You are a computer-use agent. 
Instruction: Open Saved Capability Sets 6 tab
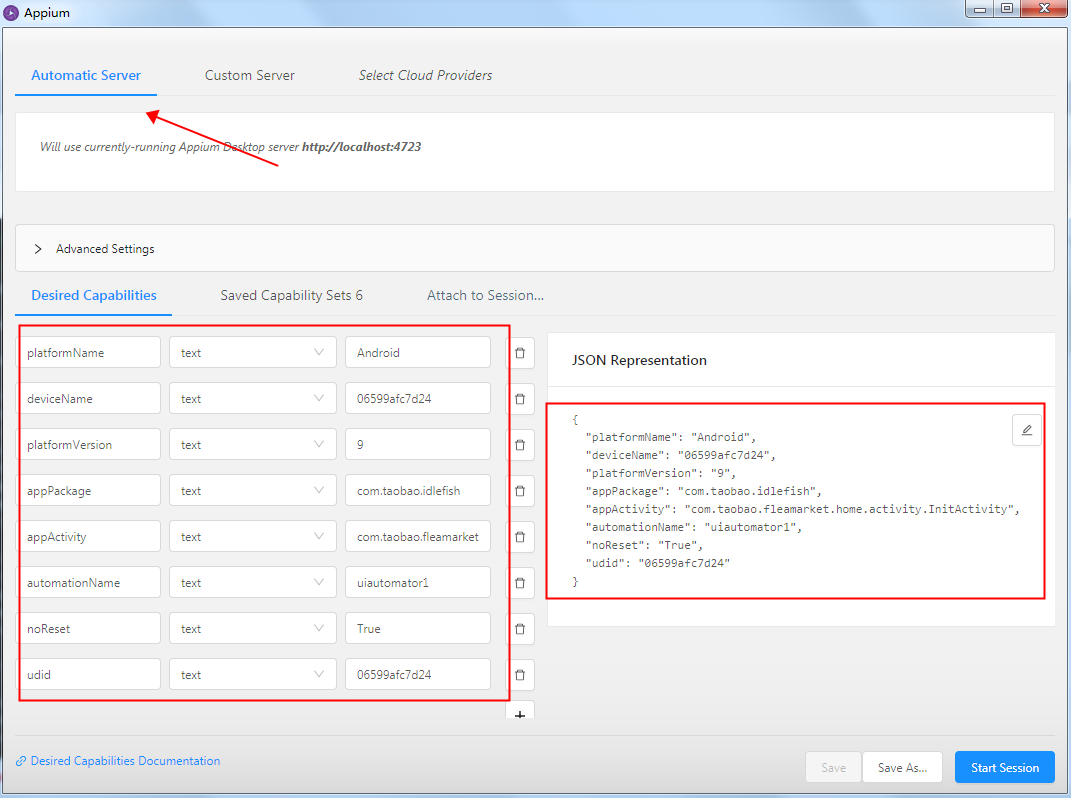(x=292, y=295)
